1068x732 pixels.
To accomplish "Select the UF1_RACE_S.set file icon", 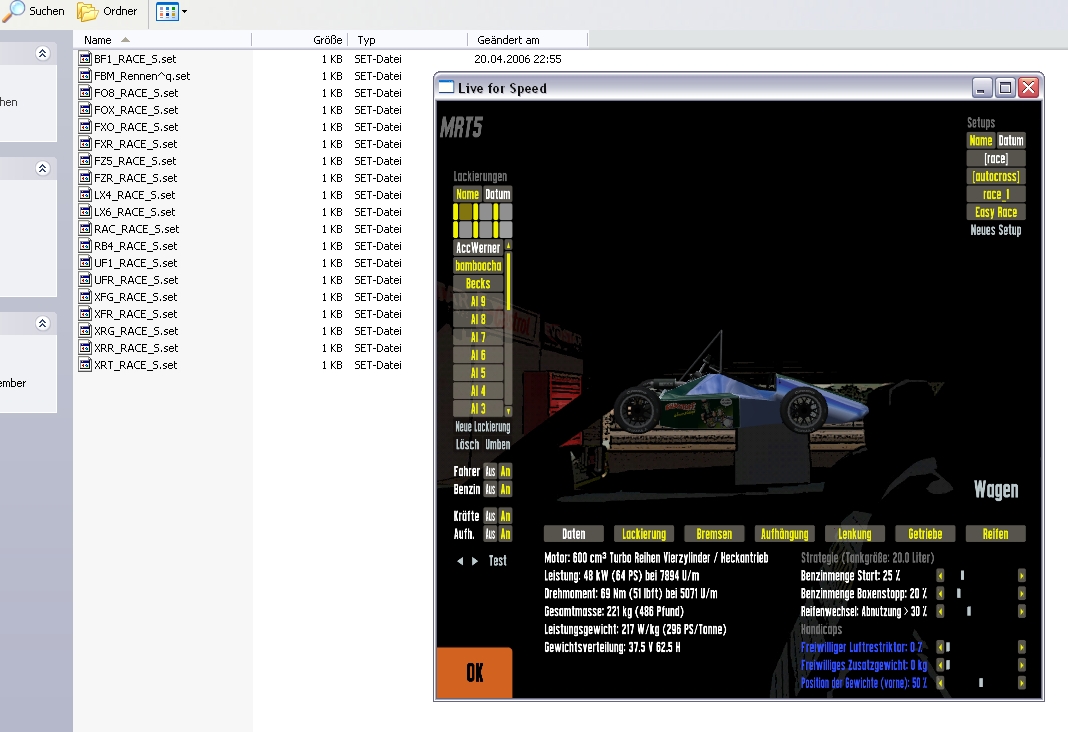I will point(85,263).
